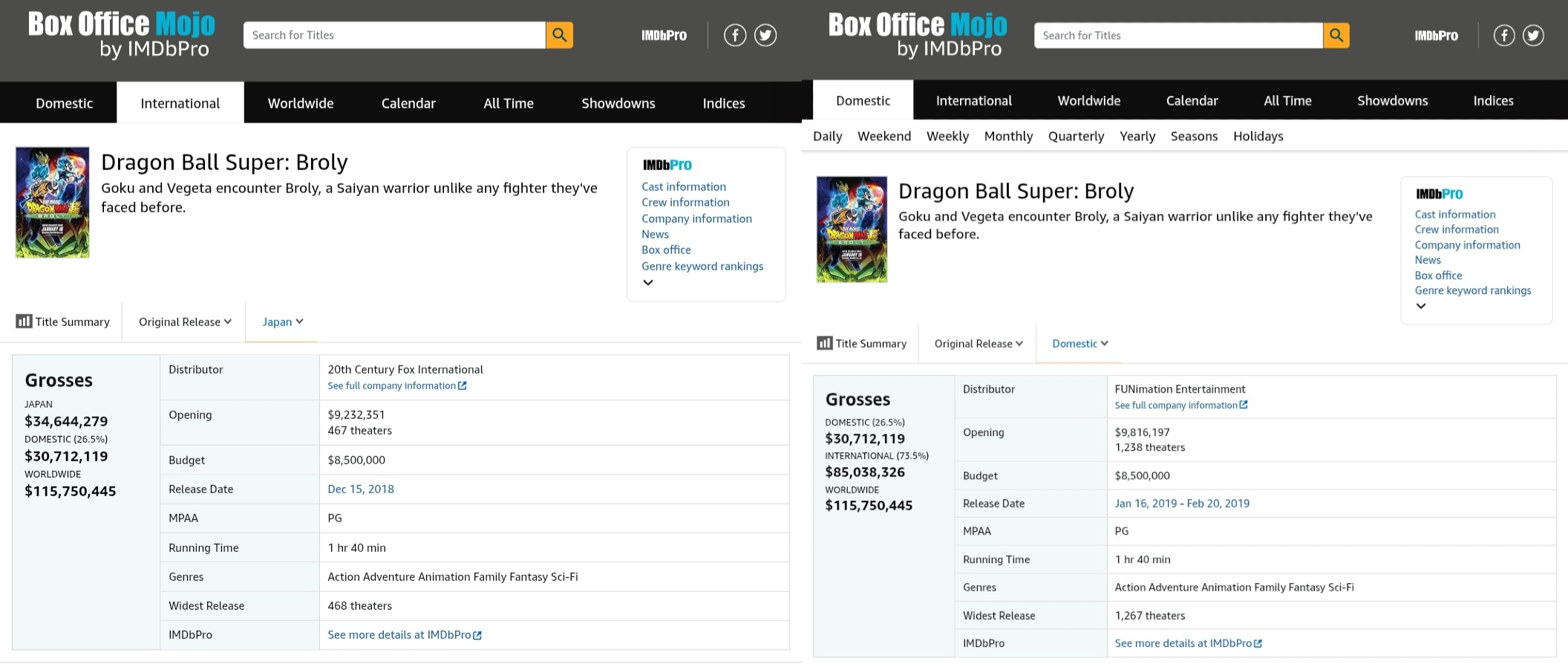
Task: Click the Search for Titles field on right page
Action: coord(1178,35)
